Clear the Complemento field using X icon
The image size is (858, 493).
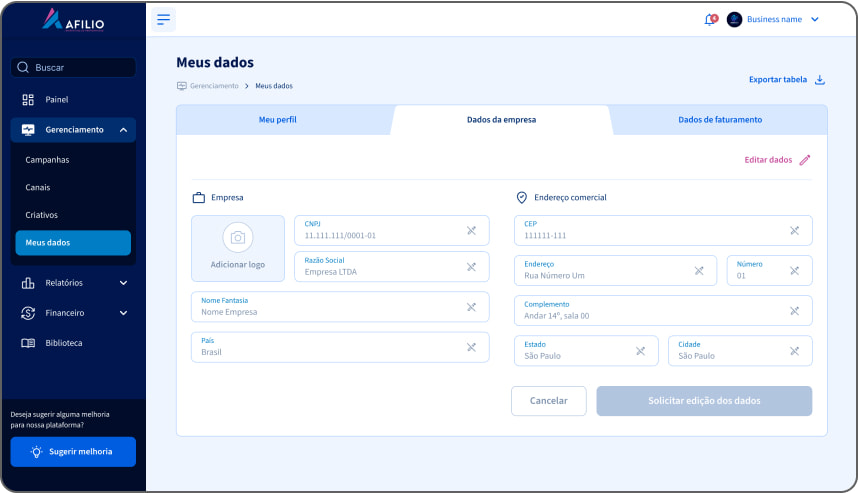tap(794, 311)
